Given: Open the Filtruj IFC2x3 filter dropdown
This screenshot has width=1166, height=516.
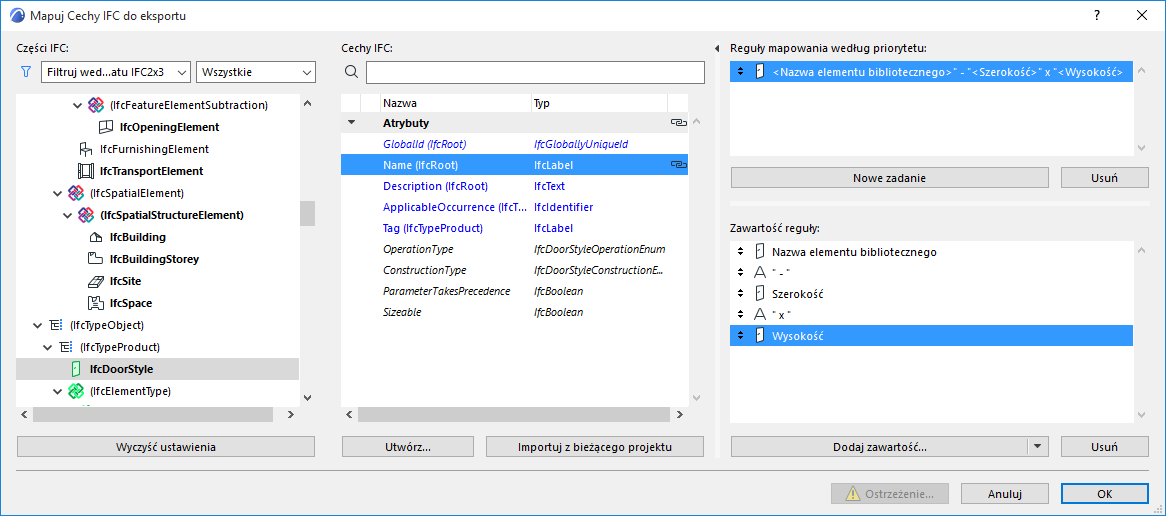Looking at the screenshot, I should (x=116, y=72).
